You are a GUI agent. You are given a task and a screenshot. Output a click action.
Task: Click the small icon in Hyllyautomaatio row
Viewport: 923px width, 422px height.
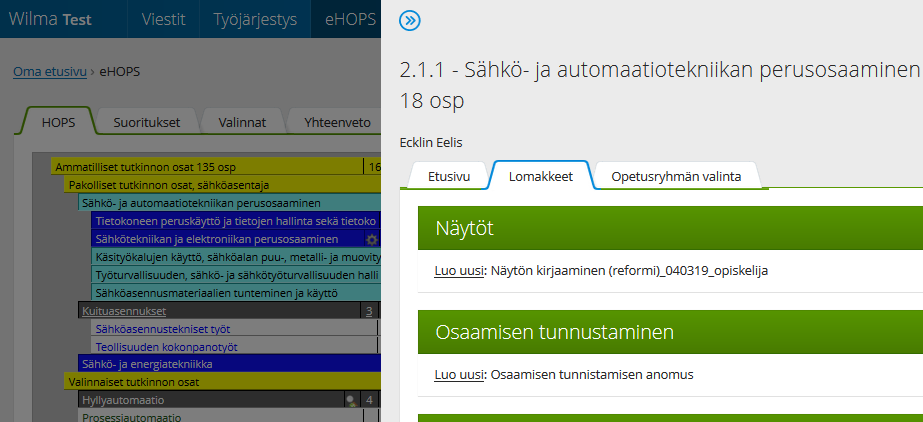coord(350,400)
